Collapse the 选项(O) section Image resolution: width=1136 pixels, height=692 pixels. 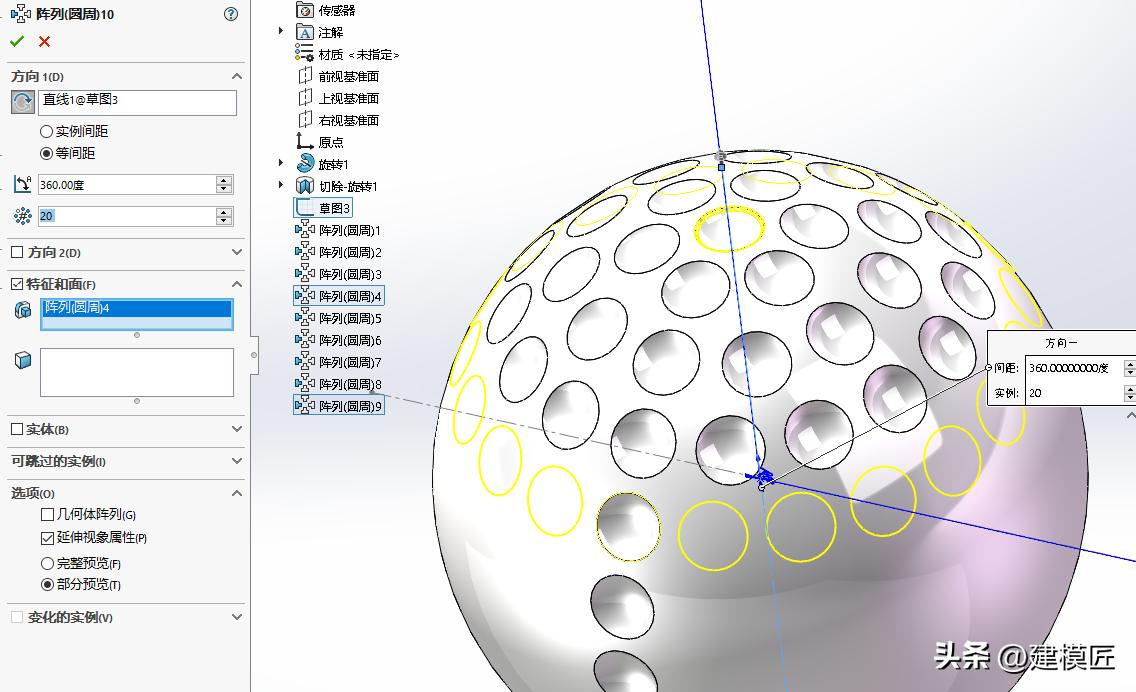coord(237,492)
